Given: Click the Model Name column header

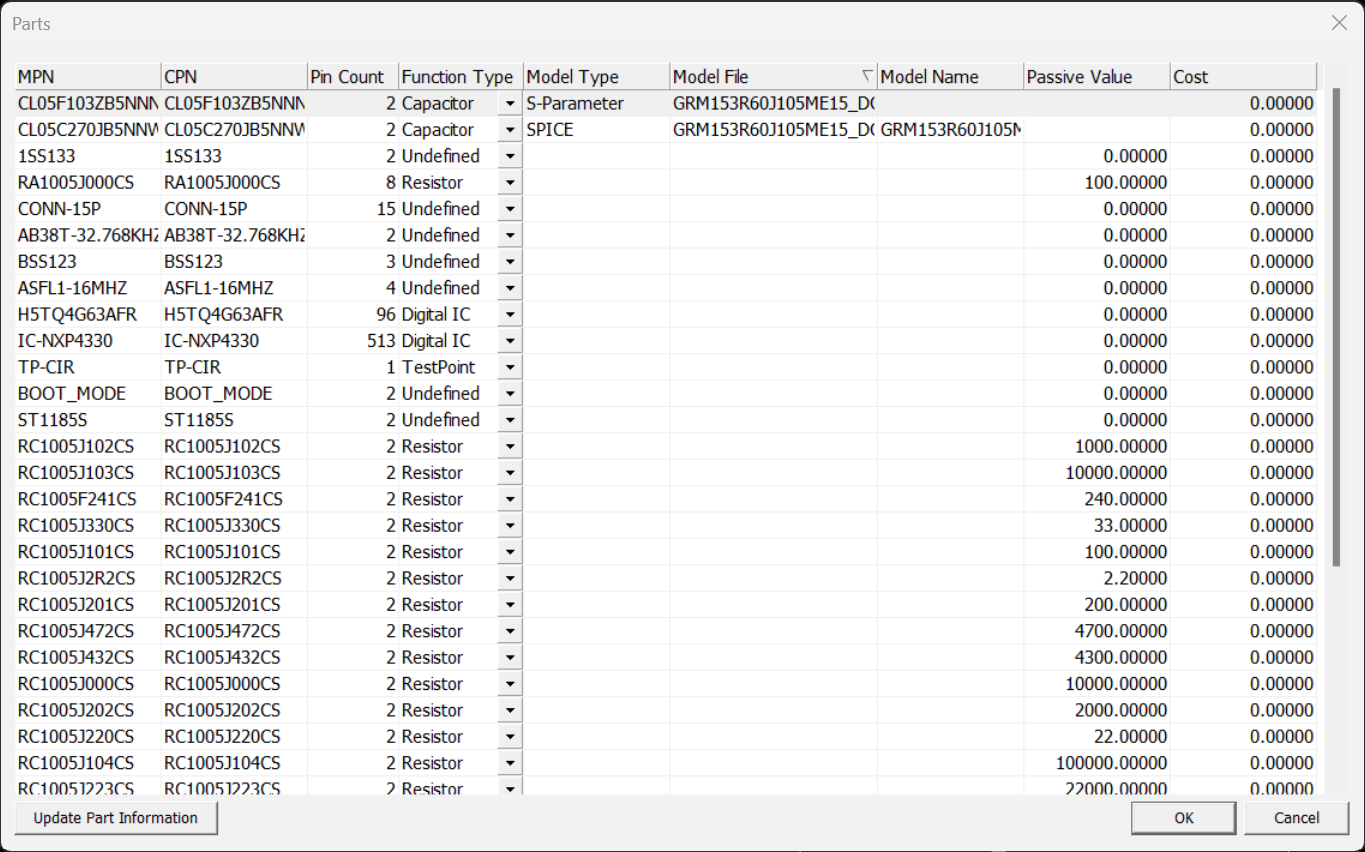Looking at the screenshot, I should [949, 77].
